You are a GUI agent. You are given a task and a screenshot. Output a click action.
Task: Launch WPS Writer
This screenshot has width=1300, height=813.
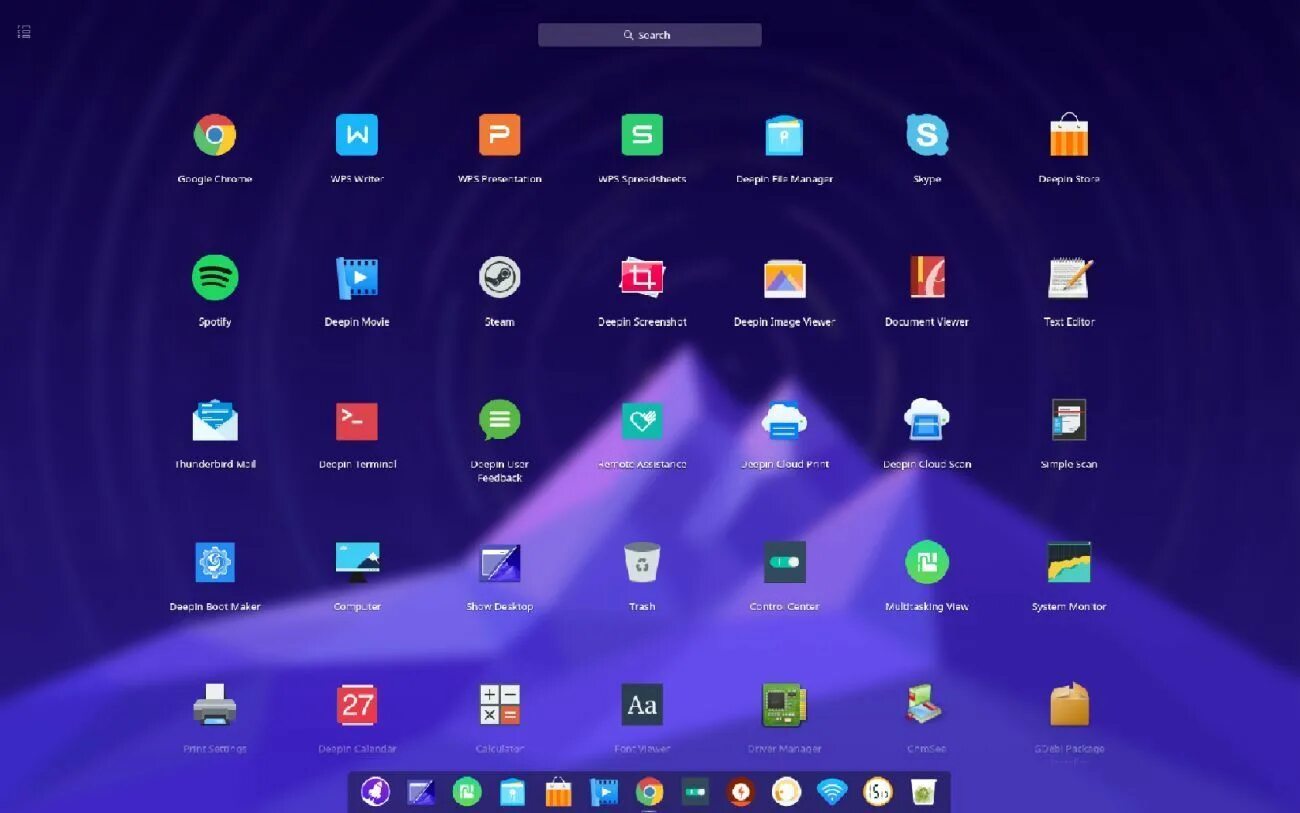click(357, 135)
